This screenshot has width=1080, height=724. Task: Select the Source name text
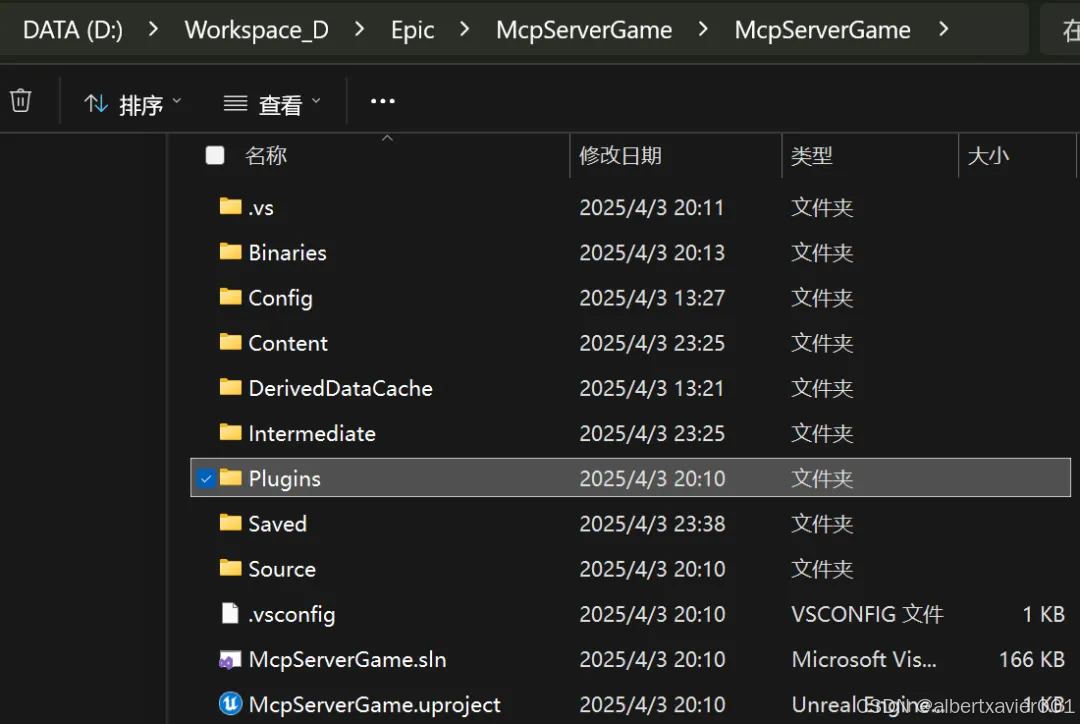pyautogui.click(x=282, y=570)
